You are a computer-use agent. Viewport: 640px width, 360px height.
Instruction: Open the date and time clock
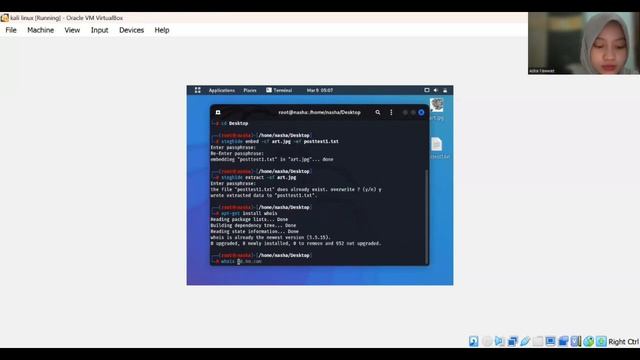click(x=320, y=90)
